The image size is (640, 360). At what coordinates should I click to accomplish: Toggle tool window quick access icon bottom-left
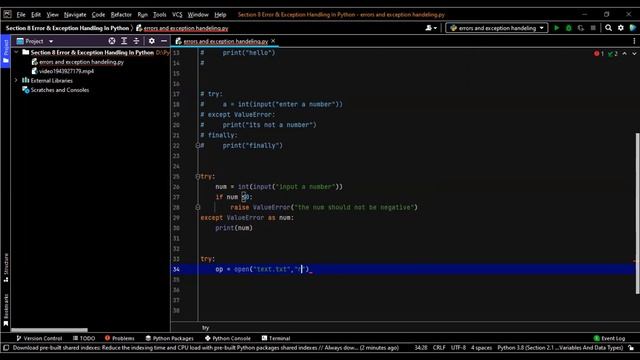[5, 348]
